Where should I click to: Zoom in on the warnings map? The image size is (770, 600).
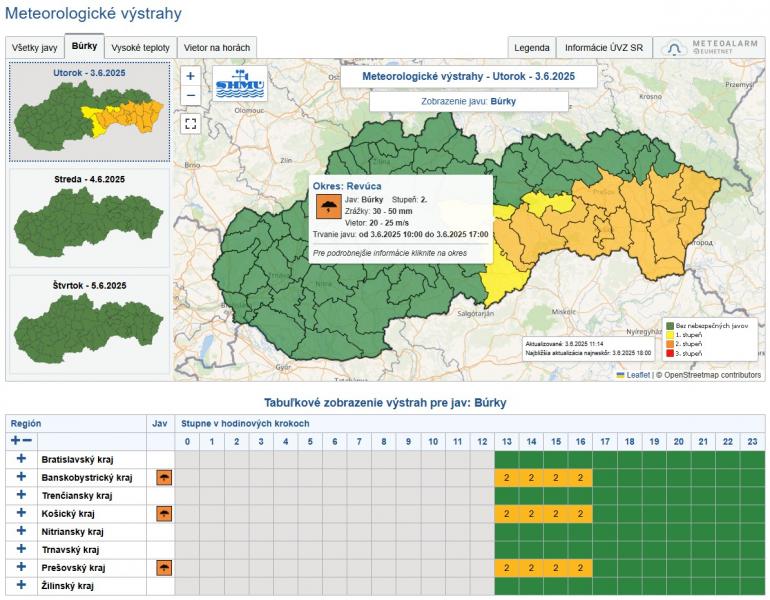pos(191,76)
